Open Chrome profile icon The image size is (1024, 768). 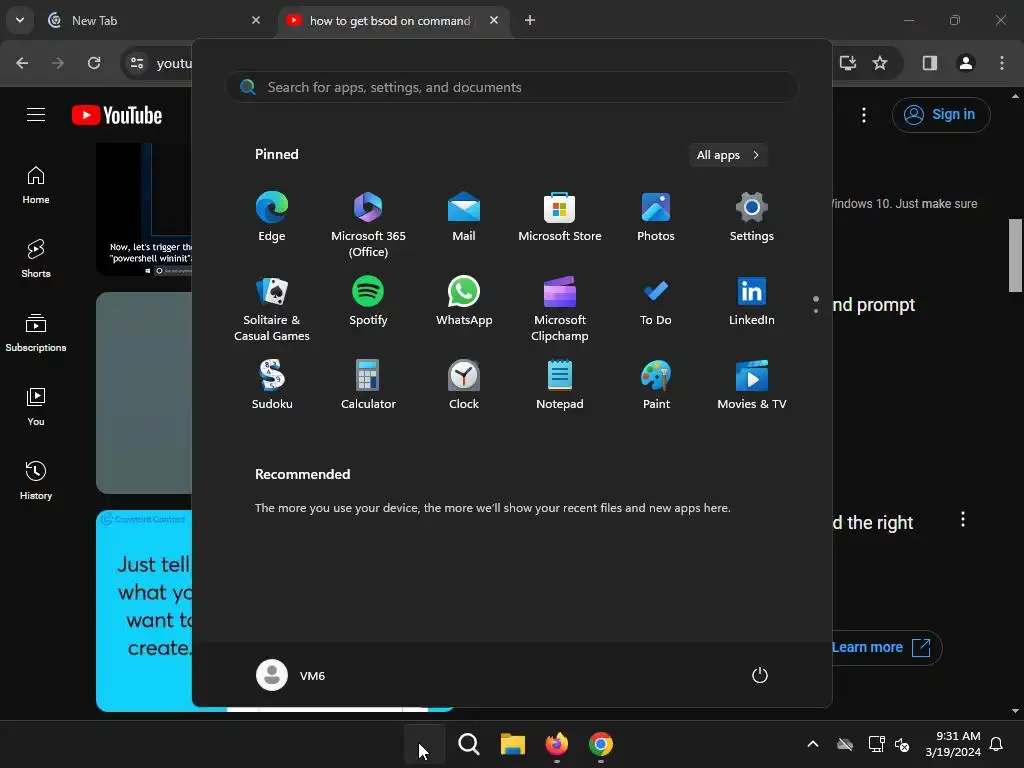pos(966,63)
